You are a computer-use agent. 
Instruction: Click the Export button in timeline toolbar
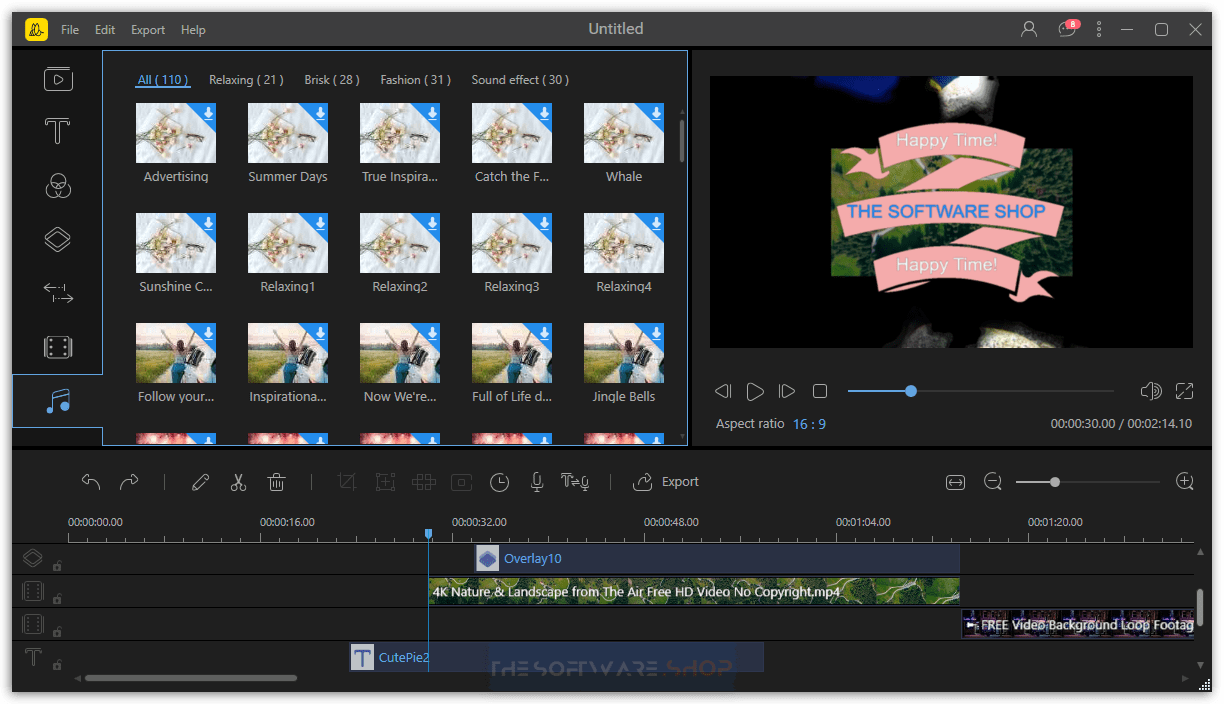[x=666, y=482]
